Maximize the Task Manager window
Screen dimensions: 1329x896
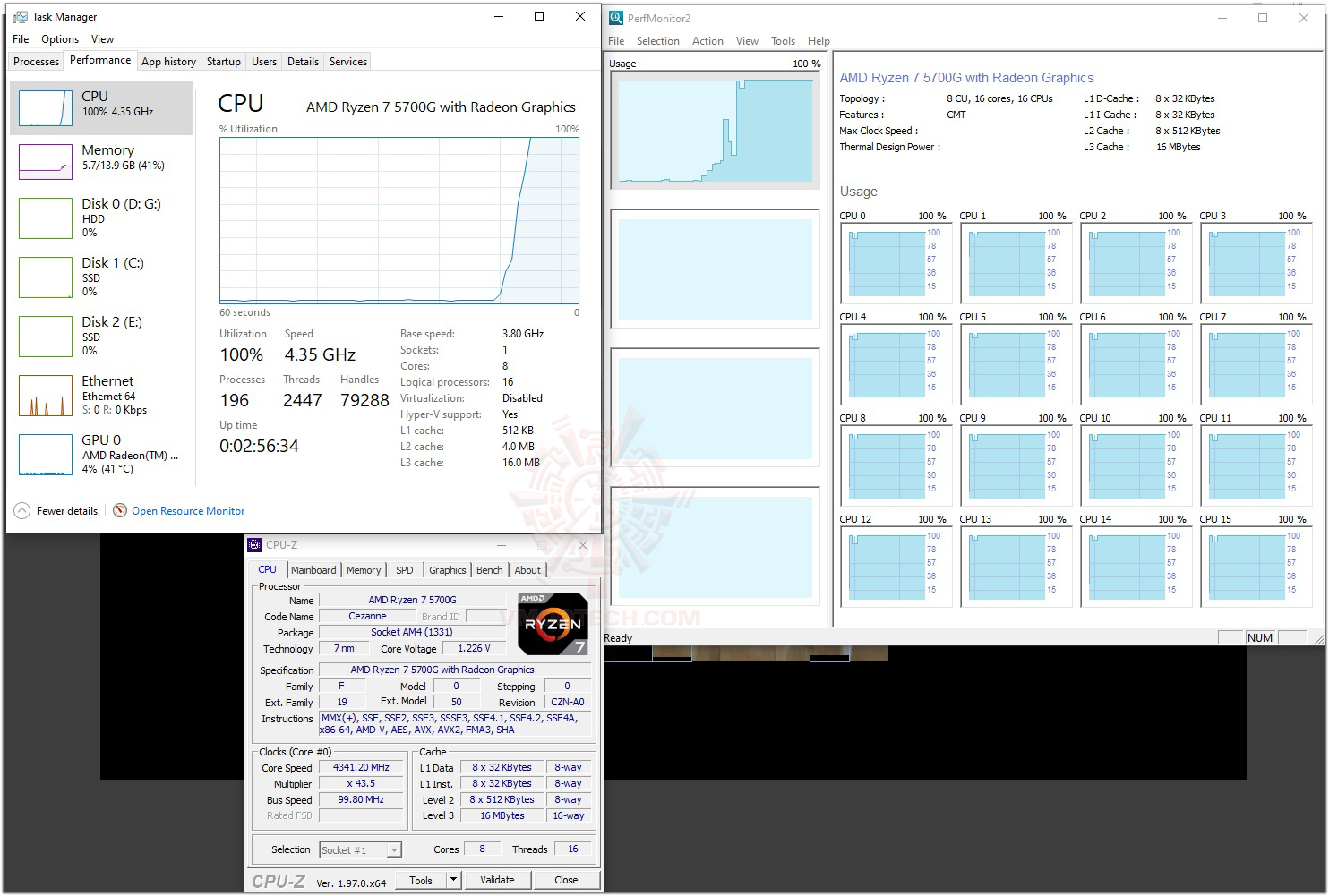pos(539,16)
